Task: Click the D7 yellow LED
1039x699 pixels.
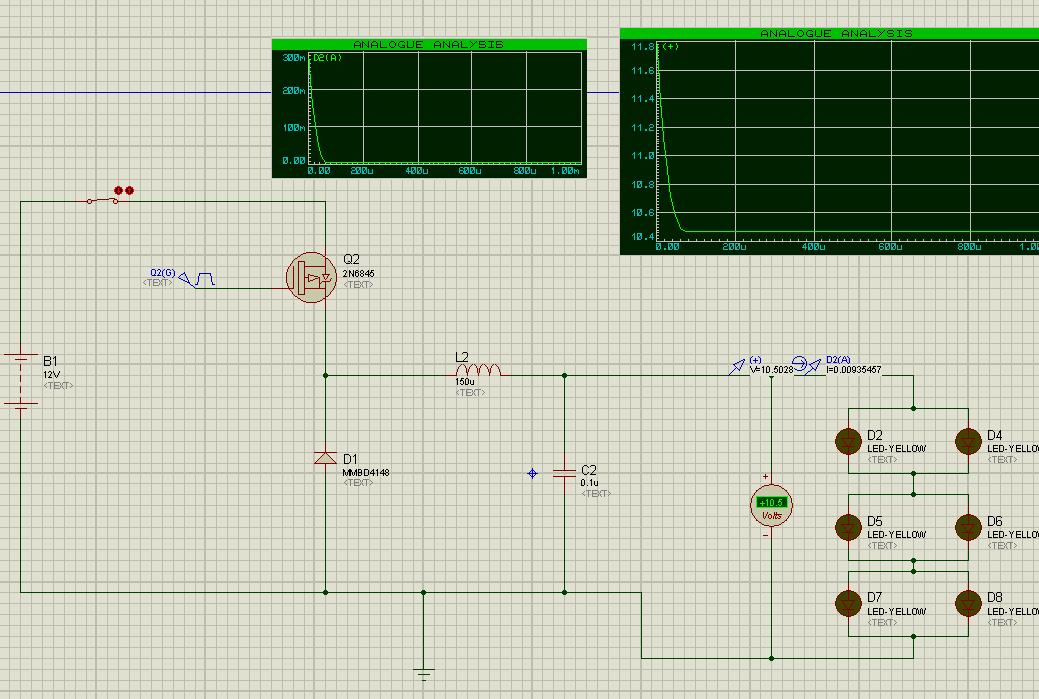Action: pos(849,604)
